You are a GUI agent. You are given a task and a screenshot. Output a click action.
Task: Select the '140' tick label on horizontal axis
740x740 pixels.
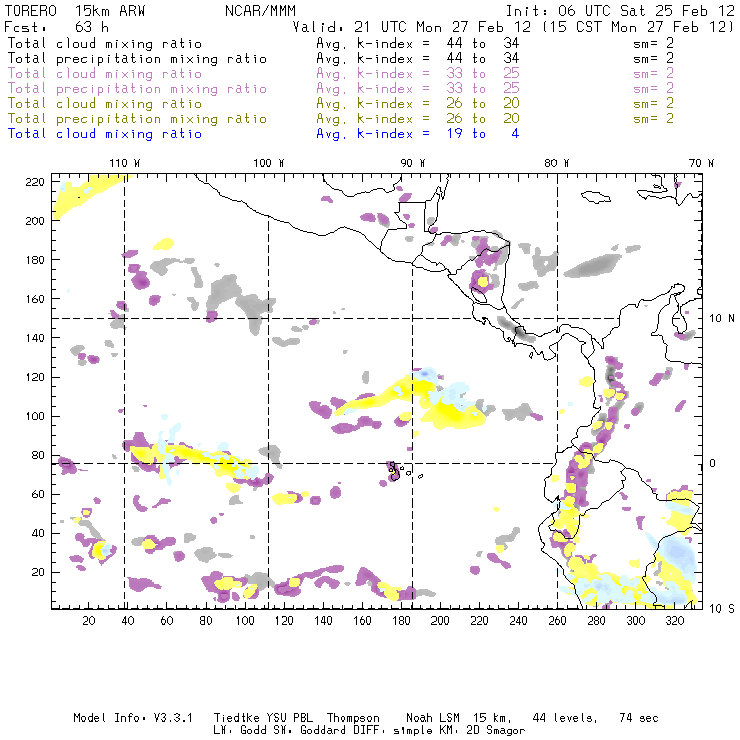coord(323,621)
